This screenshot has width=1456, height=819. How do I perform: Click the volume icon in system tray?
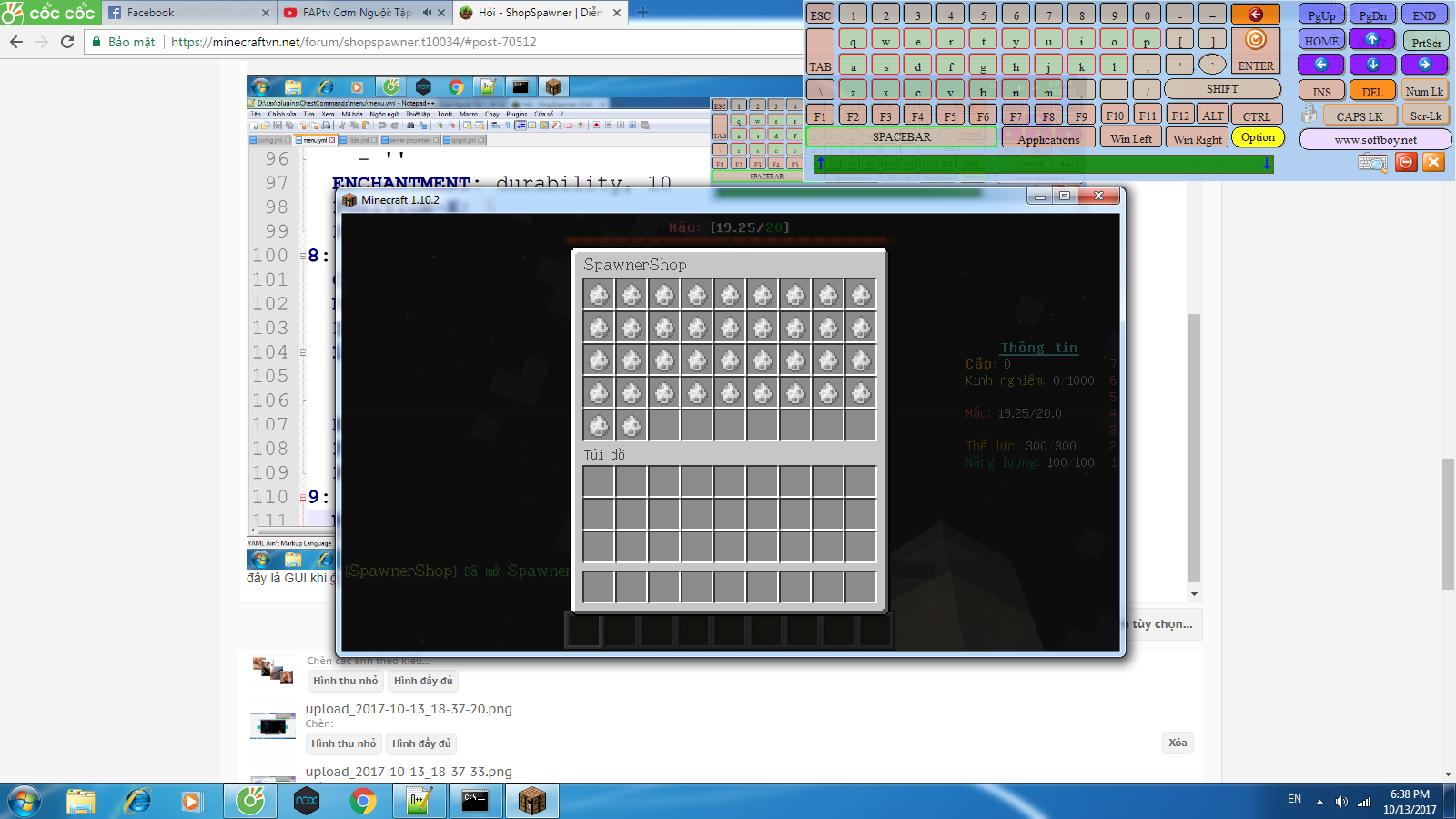tap(1341, 801)
